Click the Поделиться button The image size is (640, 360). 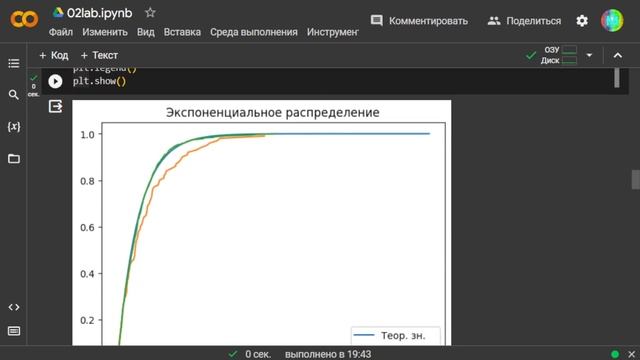524,21
